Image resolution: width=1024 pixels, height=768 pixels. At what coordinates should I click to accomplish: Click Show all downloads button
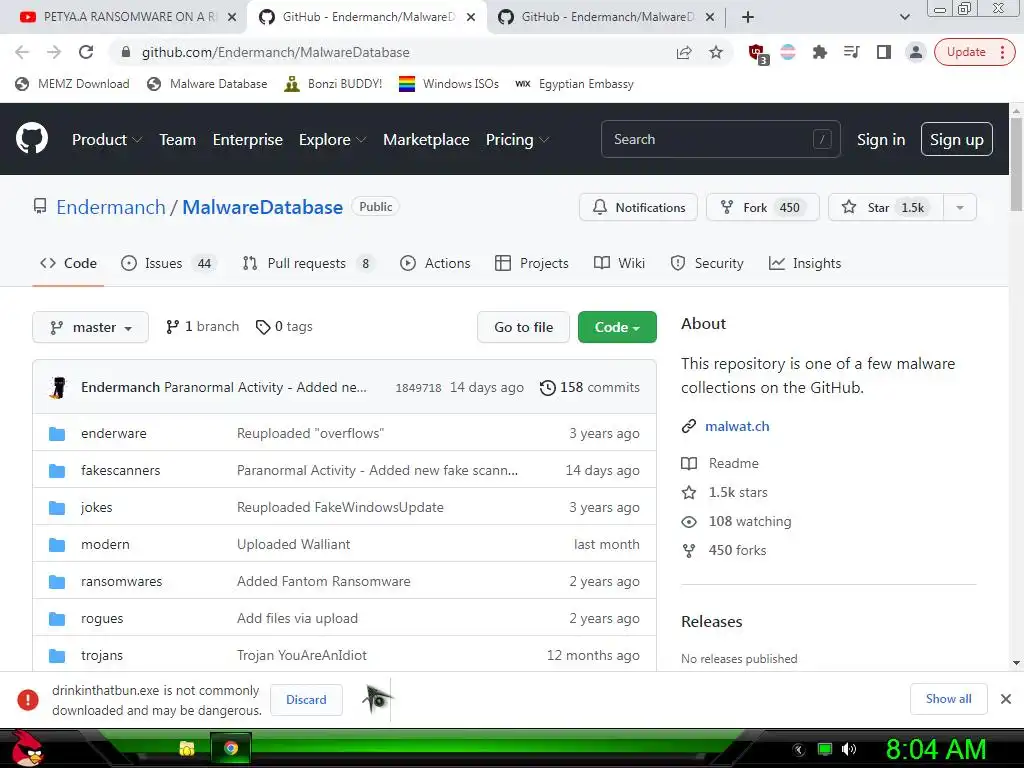[x=948, y=699]
